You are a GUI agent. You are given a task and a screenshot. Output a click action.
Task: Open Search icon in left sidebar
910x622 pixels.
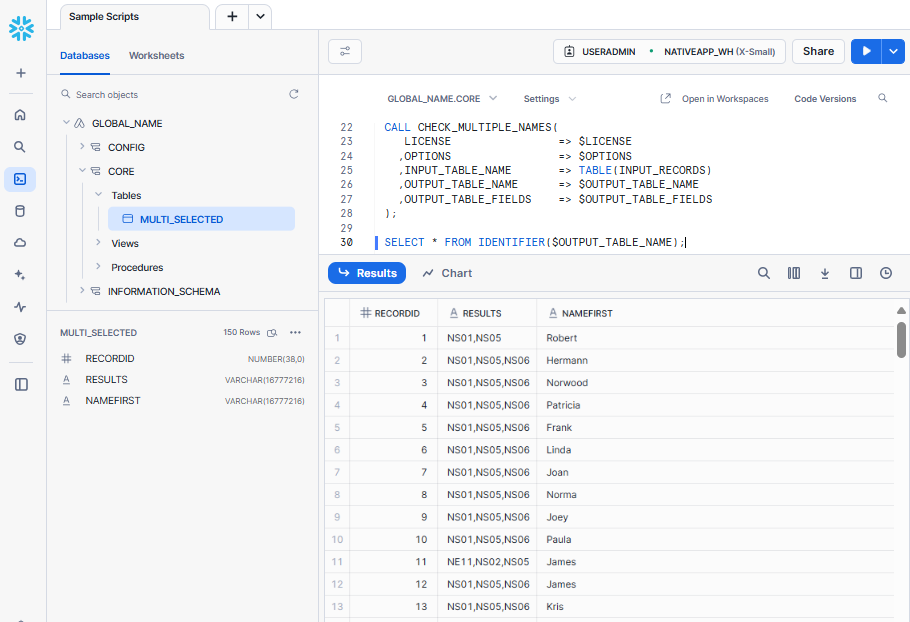coord(20,147)
